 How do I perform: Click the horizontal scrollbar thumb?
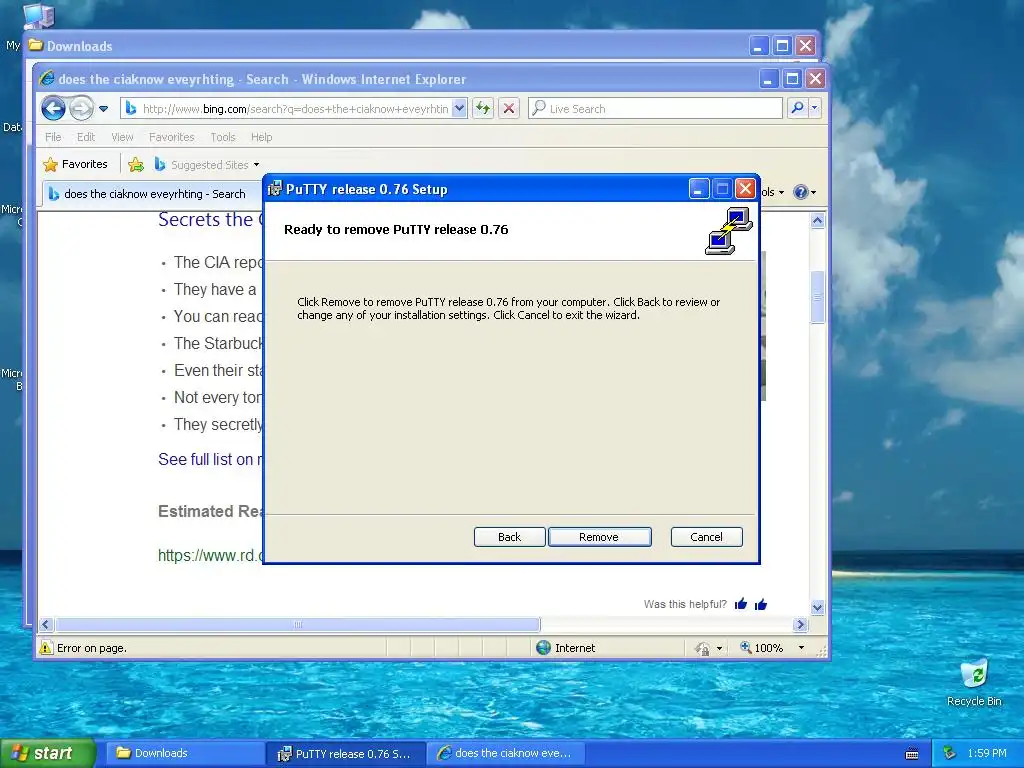click(298, 624)
